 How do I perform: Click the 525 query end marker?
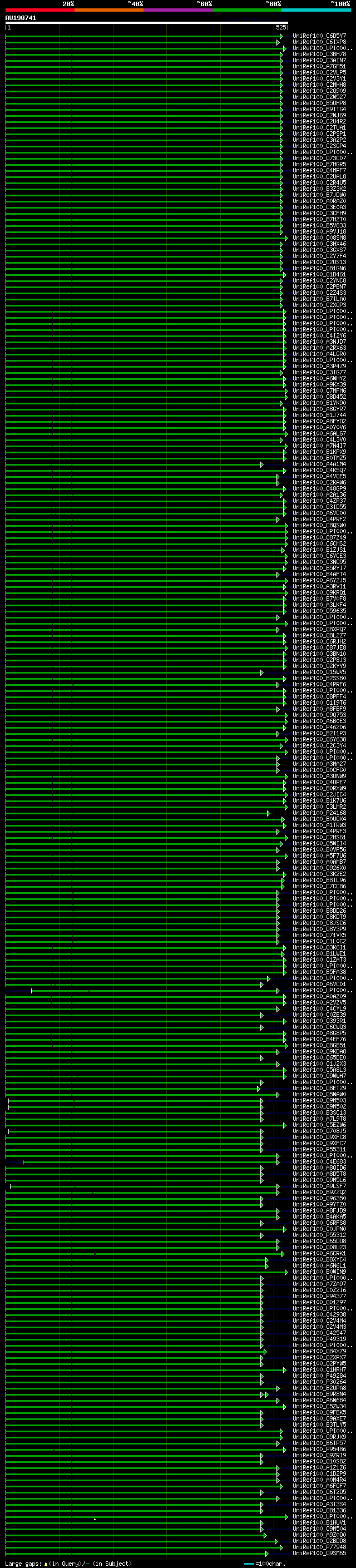280,27
